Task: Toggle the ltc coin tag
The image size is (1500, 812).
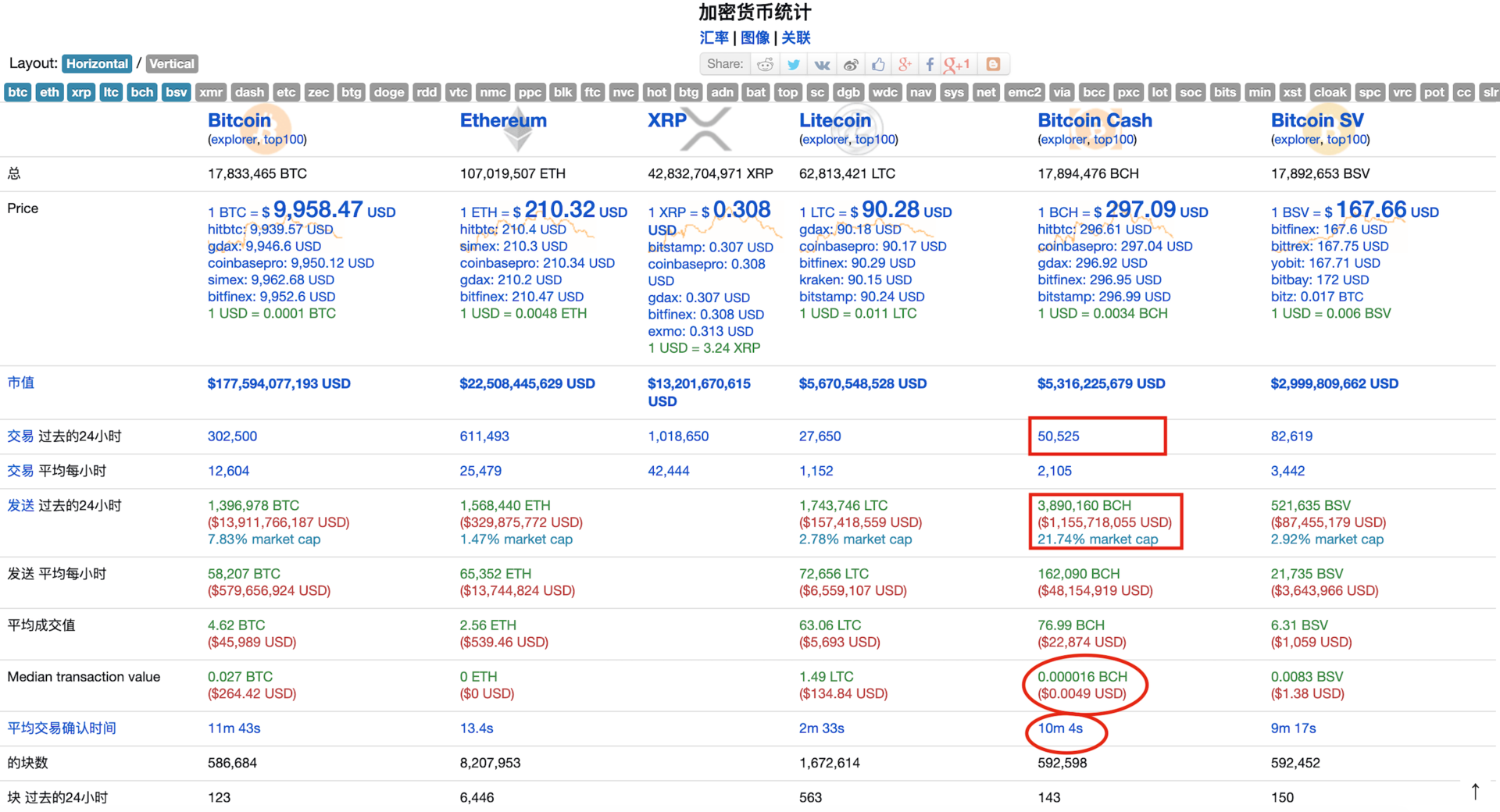Action: pyautogui.click(x=111, y=92)
